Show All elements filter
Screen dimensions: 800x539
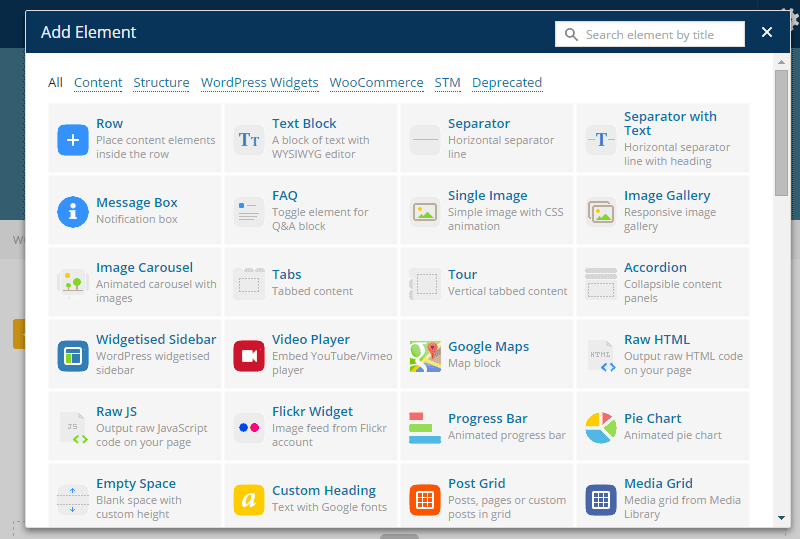point(55,83)
